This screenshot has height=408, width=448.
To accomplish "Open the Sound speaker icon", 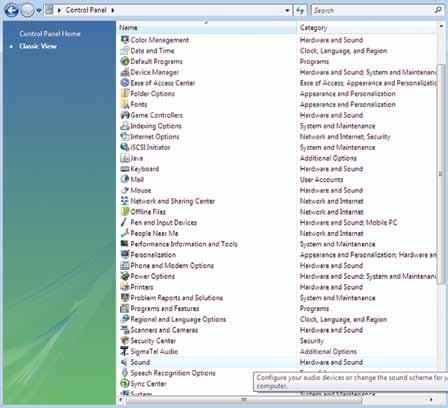I will click(125, 362).
